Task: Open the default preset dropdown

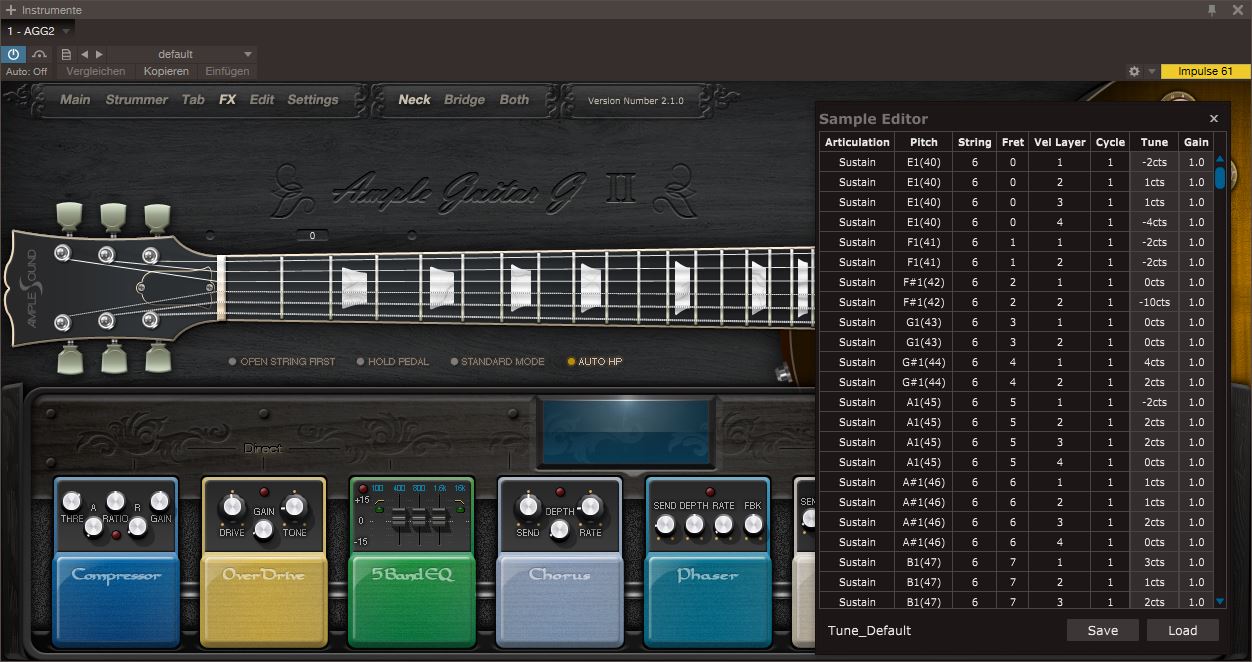Action: 248,54
